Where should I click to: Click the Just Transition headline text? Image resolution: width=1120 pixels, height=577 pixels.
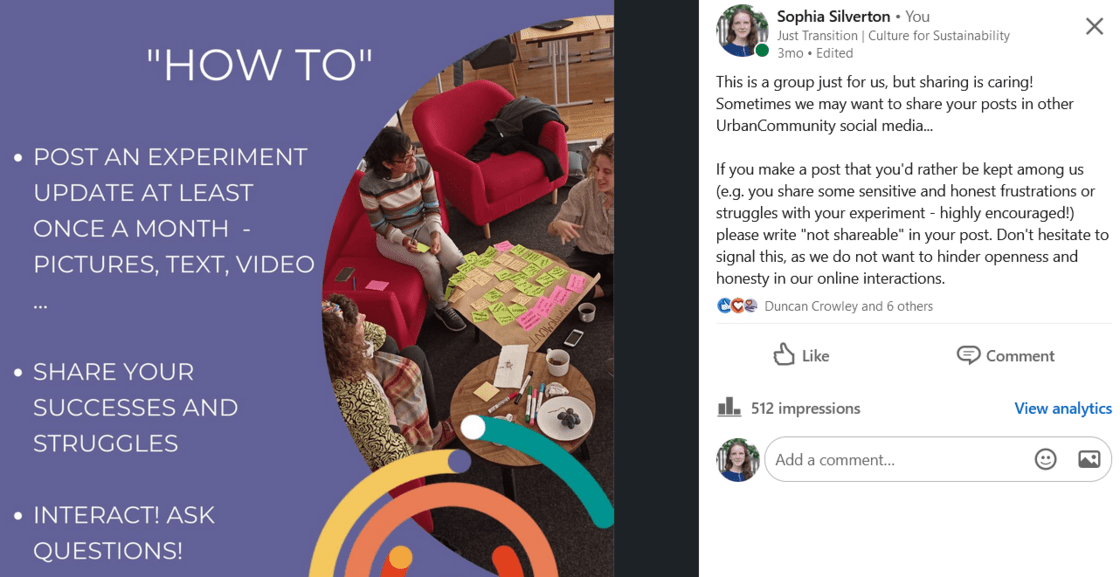pos(894,36)
